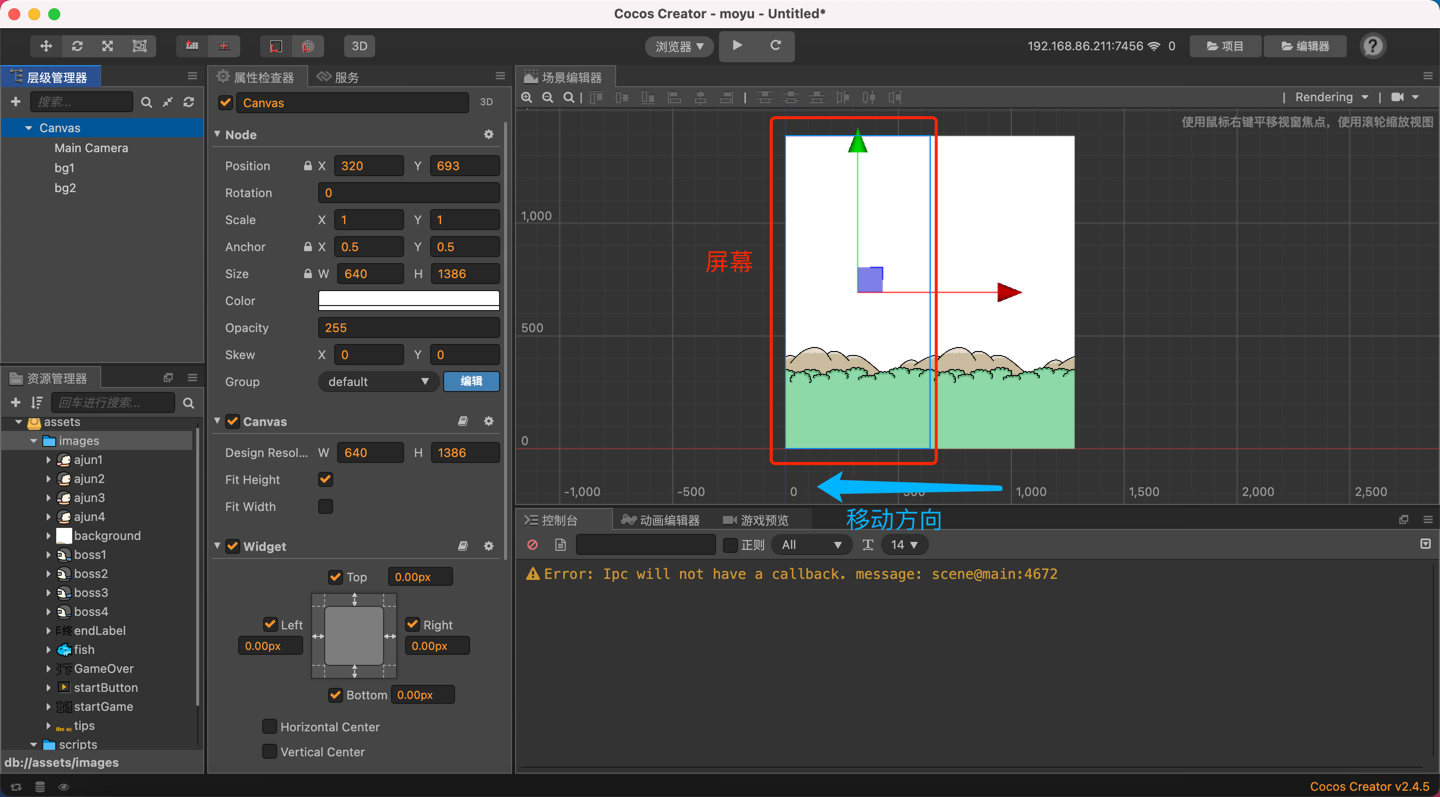This screenshot has width=1440, height=797.
Task: Click the play preview button
Action: coord(738,45)
